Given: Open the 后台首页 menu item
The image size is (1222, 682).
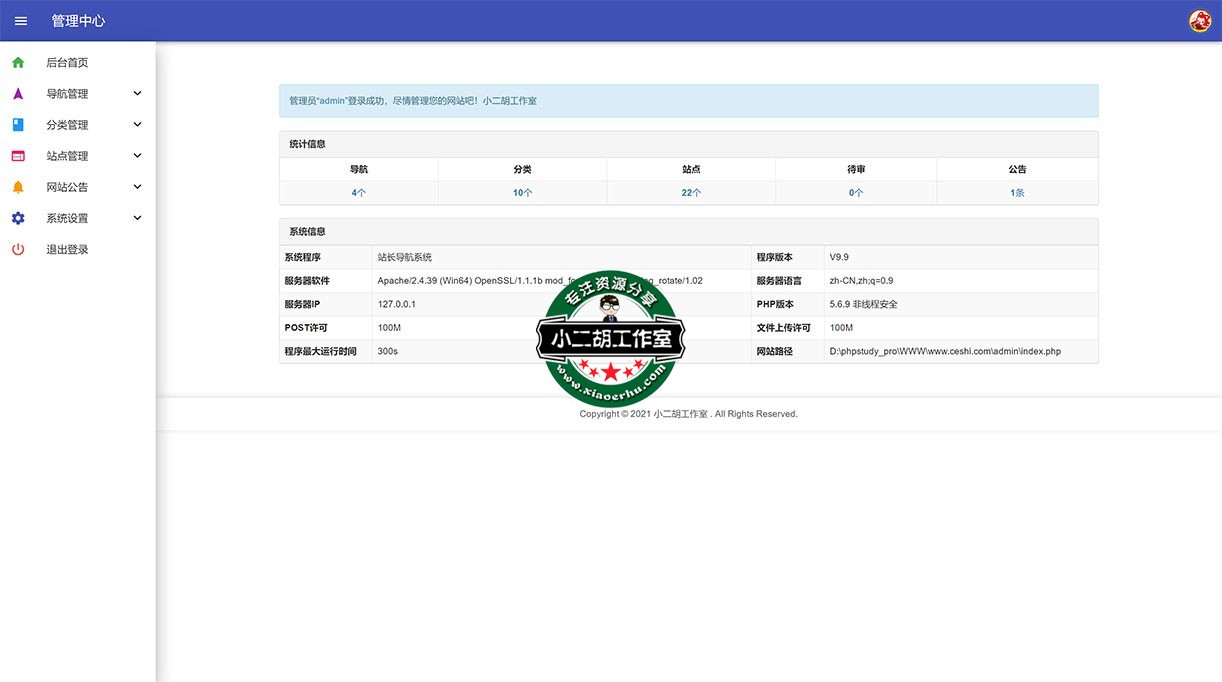Looking at the screenshot, I should tap(67, 63).
